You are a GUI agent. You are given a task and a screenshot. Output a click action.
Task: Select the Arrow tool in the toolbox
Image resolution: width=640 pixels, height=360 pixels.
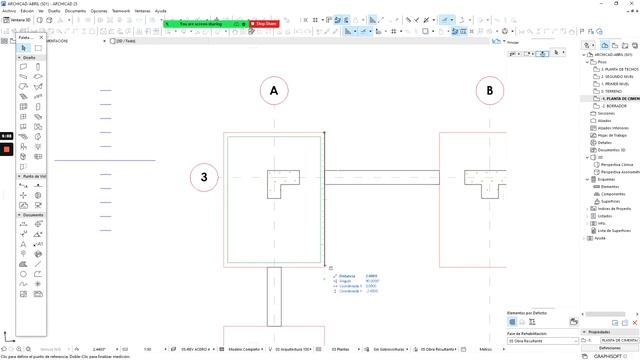pos(23,48)
